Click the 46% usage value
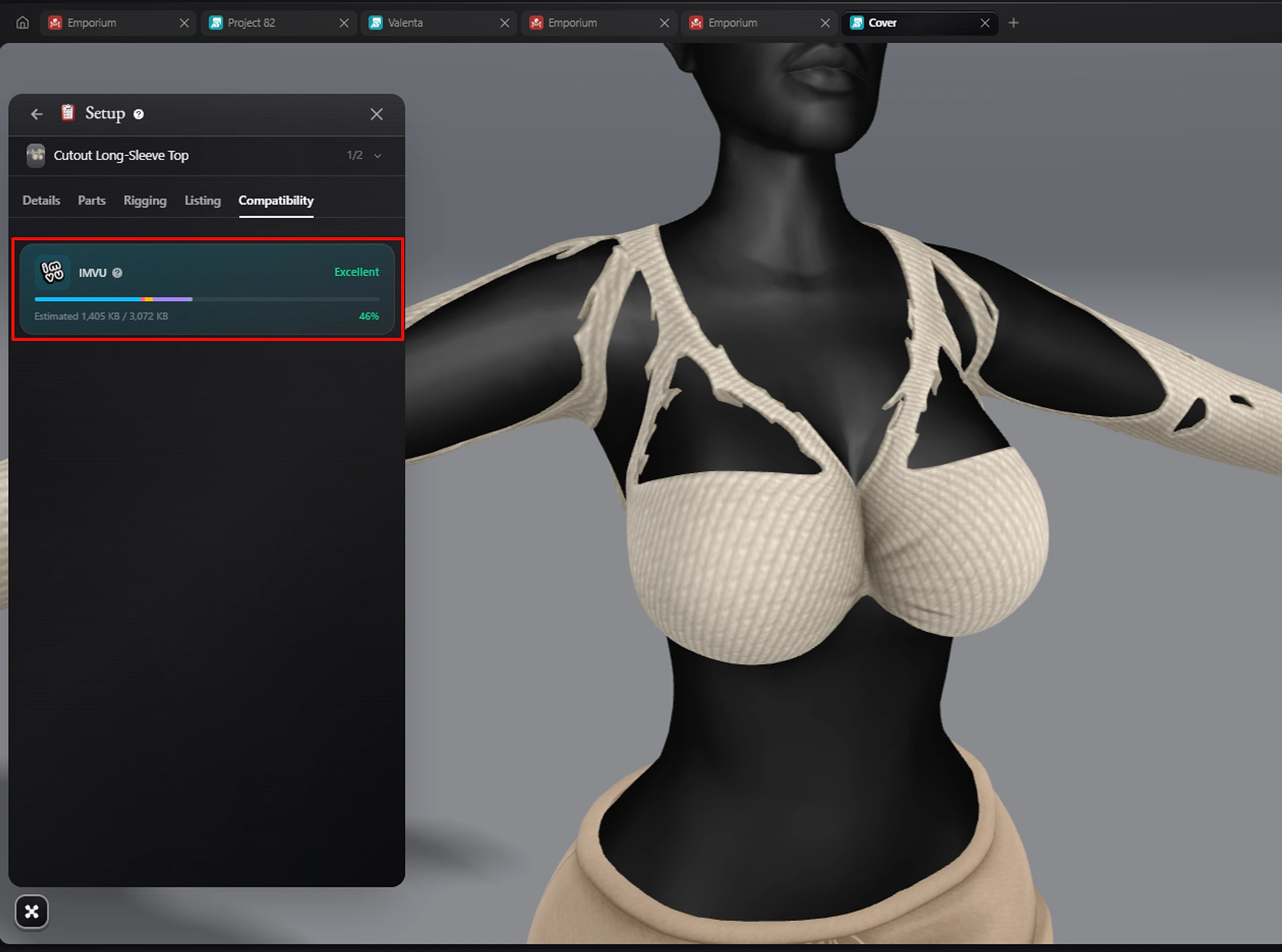1282x952 pixels. (369, 316)
